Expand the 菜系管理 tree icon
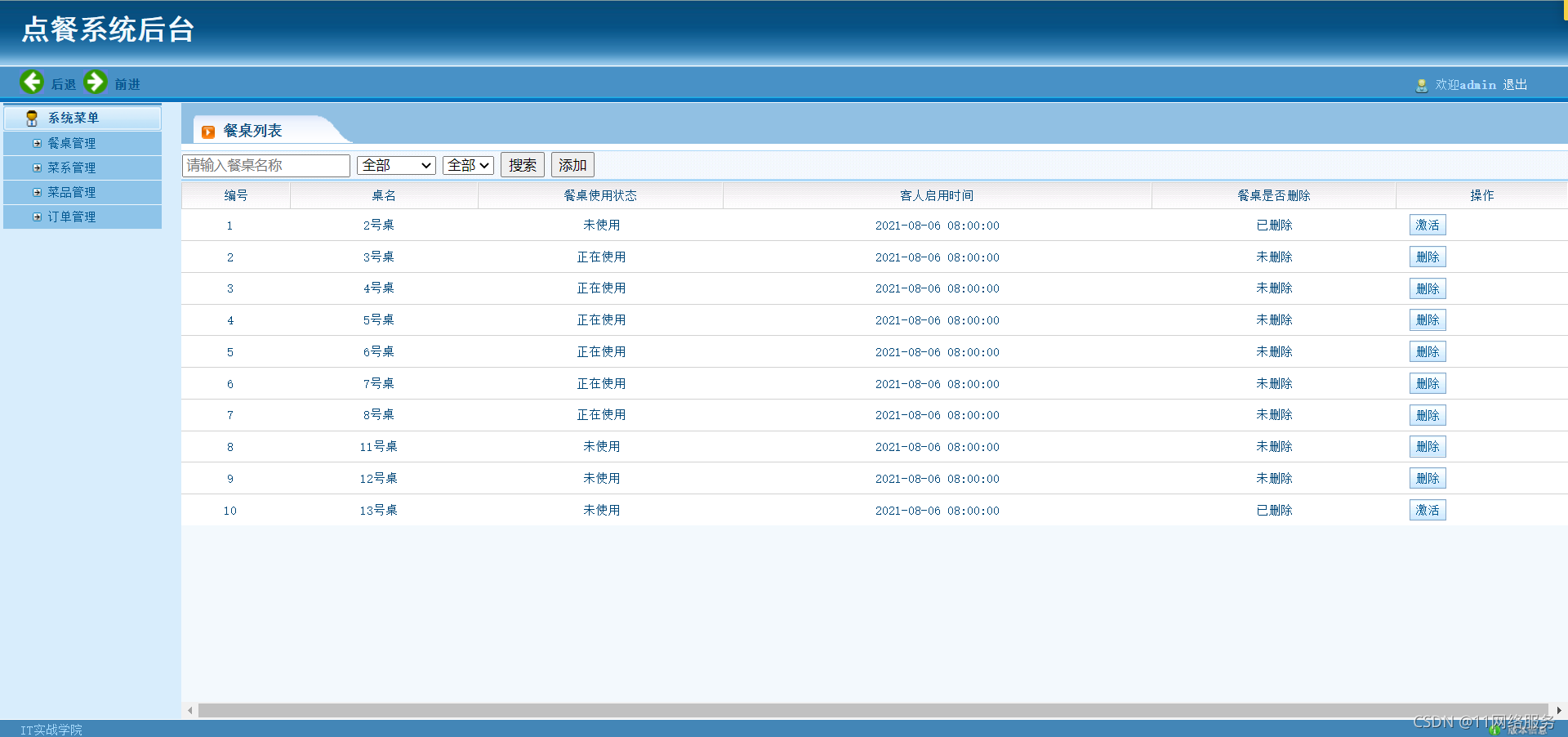1568x737 pixels. point(37,167)
